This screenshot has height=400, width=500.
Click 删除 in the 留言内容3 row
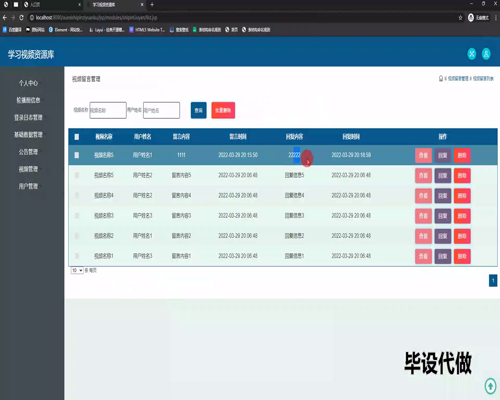tap(462, 216)
